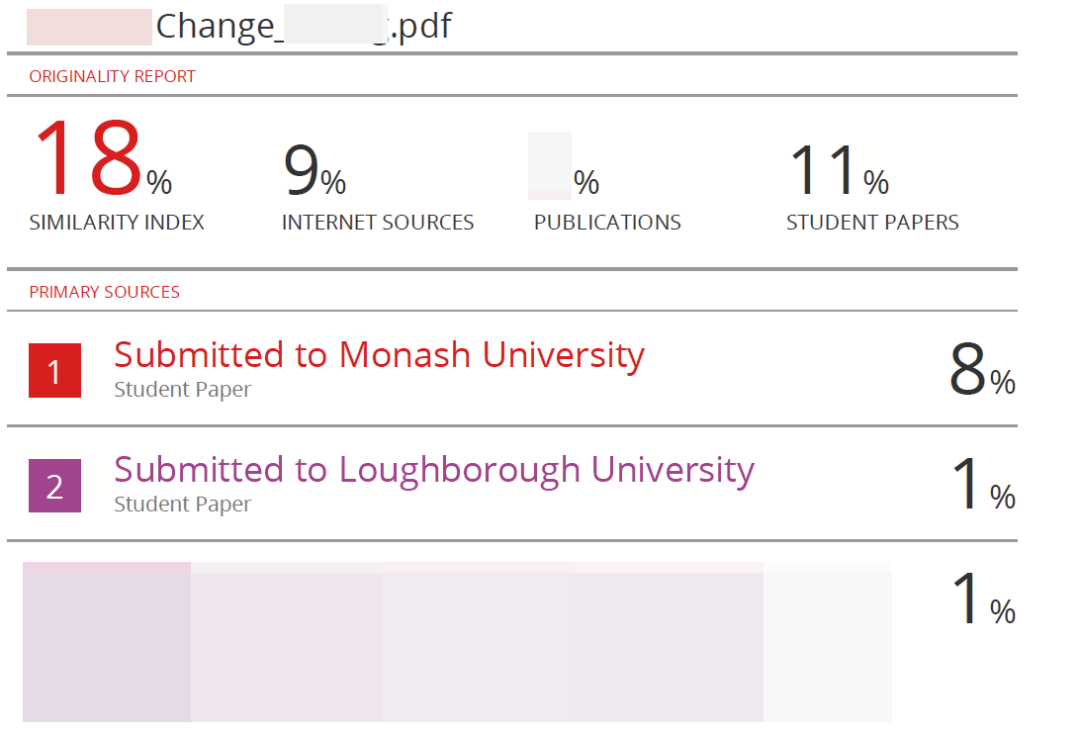Click the 1% match of third source
Screen dimensions: 1080x730
pyautogui.click(x=984, y=599)
